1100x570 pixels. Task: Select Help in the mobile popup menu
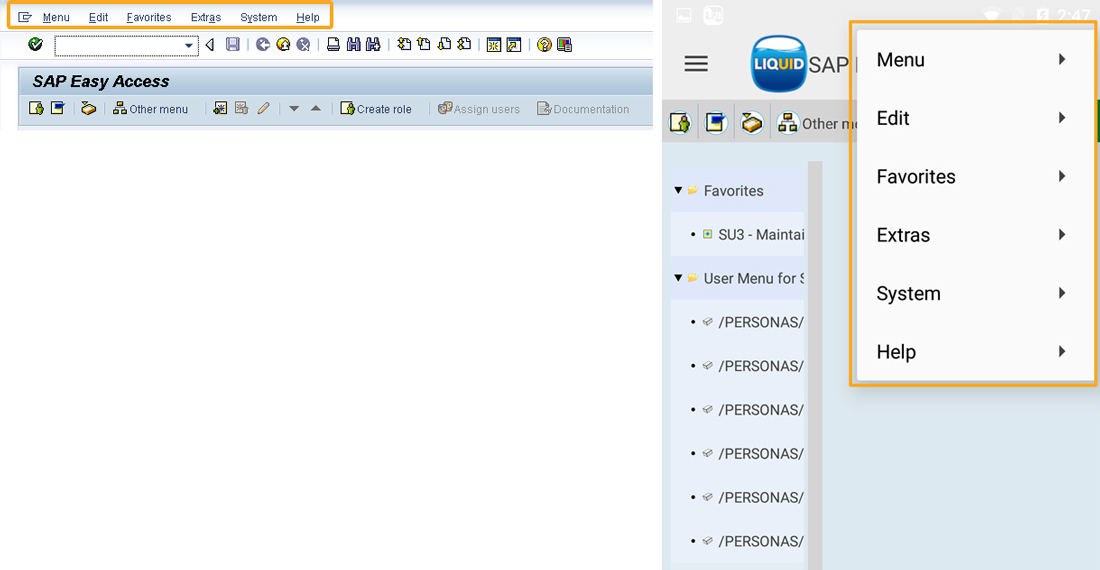pyautogui.click(x=973, y=352)
